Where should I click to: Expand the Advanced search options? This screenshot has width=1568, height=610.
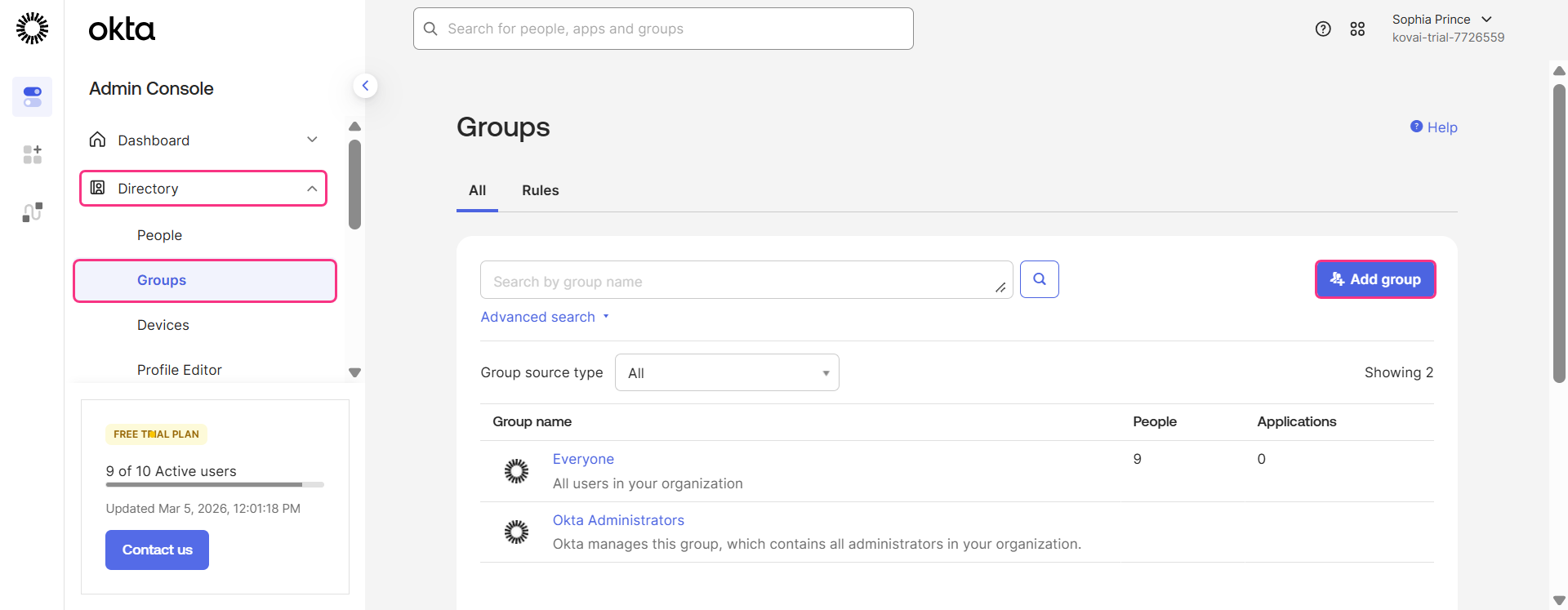[x=545, y=317]
